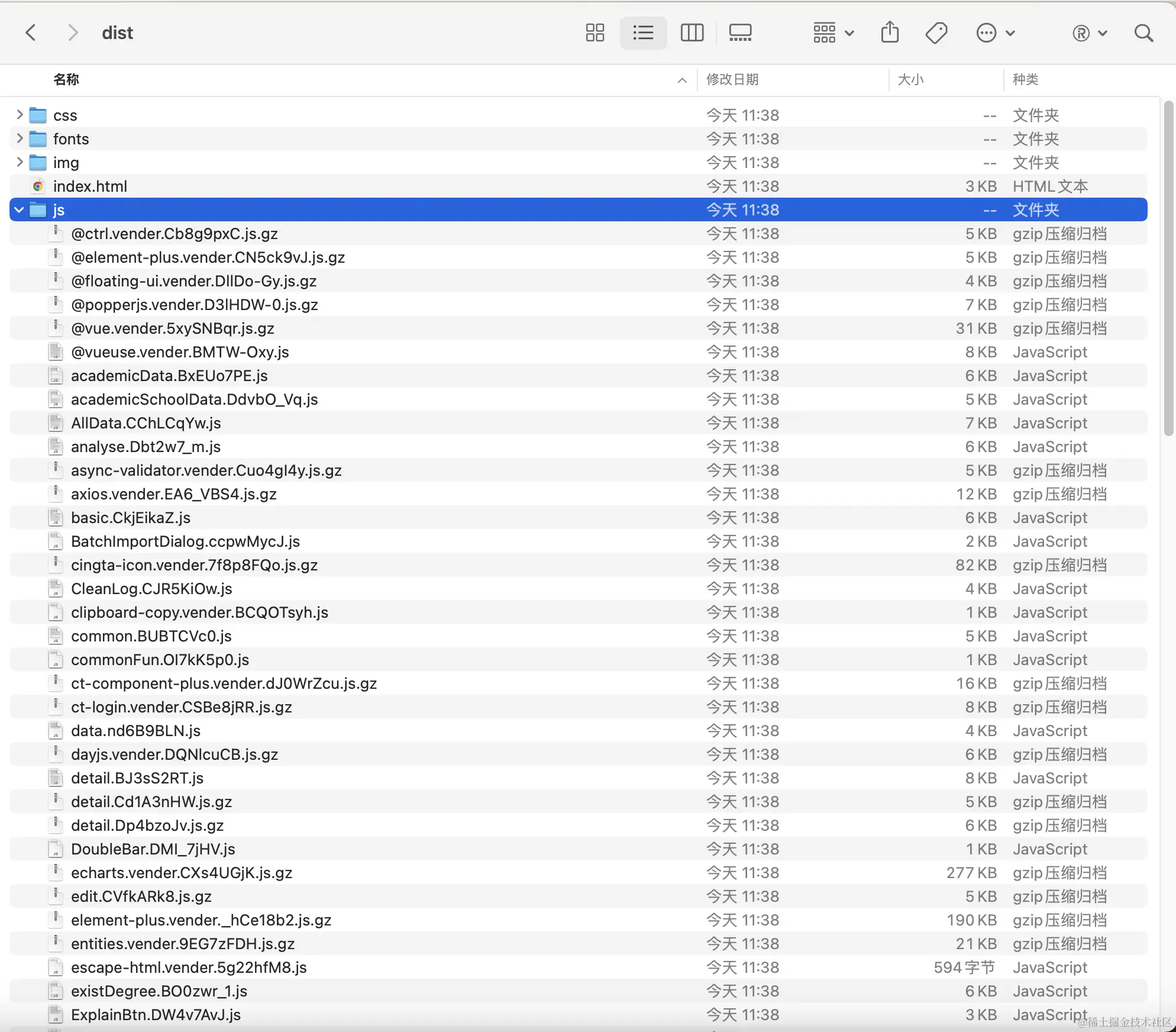Viewport: 1176px width, 1032px height.
Task: Switch to icon grid view
Action: pos(595,33)
